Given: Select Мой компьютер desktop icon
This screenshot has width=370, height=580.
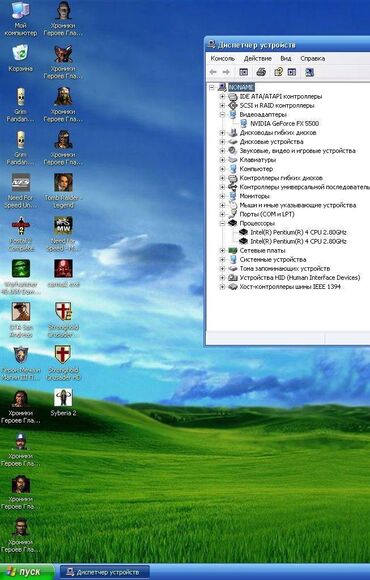Looking at the screenshot, I should (21, 19).
